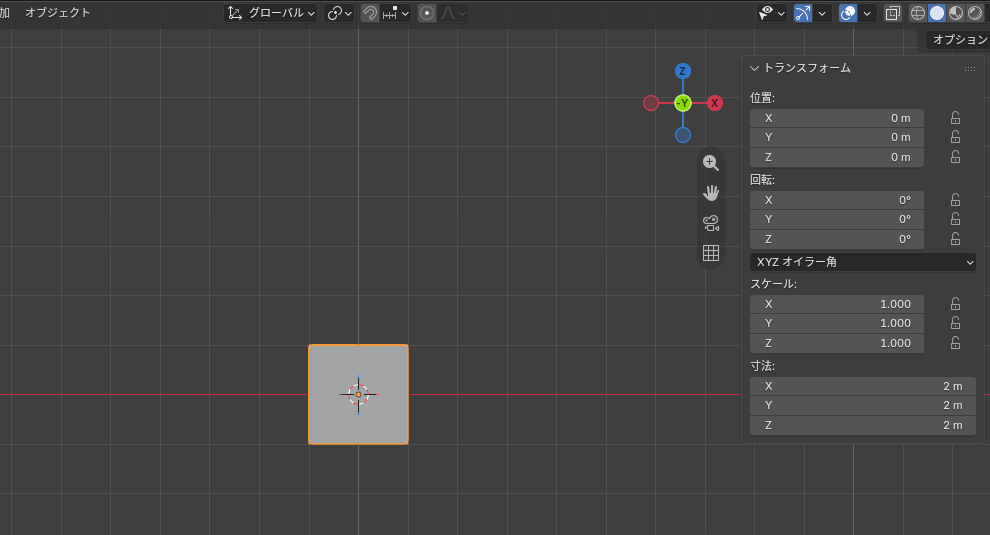Toggle the snap magnet icon
Viewport: 990px width, 535px height.
click(x=370, y=13)
